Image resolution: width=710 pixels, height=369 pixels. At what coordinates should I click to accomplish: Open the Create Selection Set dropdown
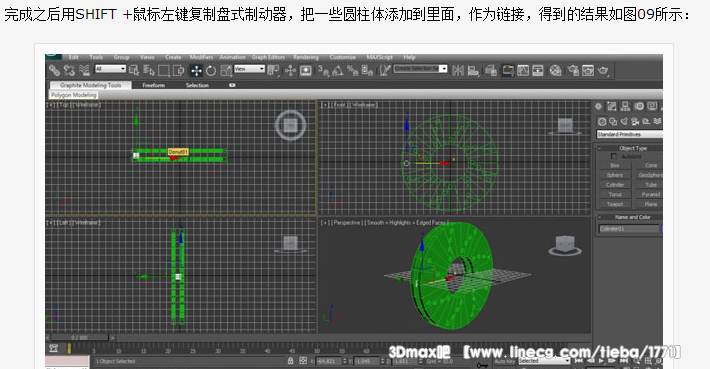coord(420,69)
